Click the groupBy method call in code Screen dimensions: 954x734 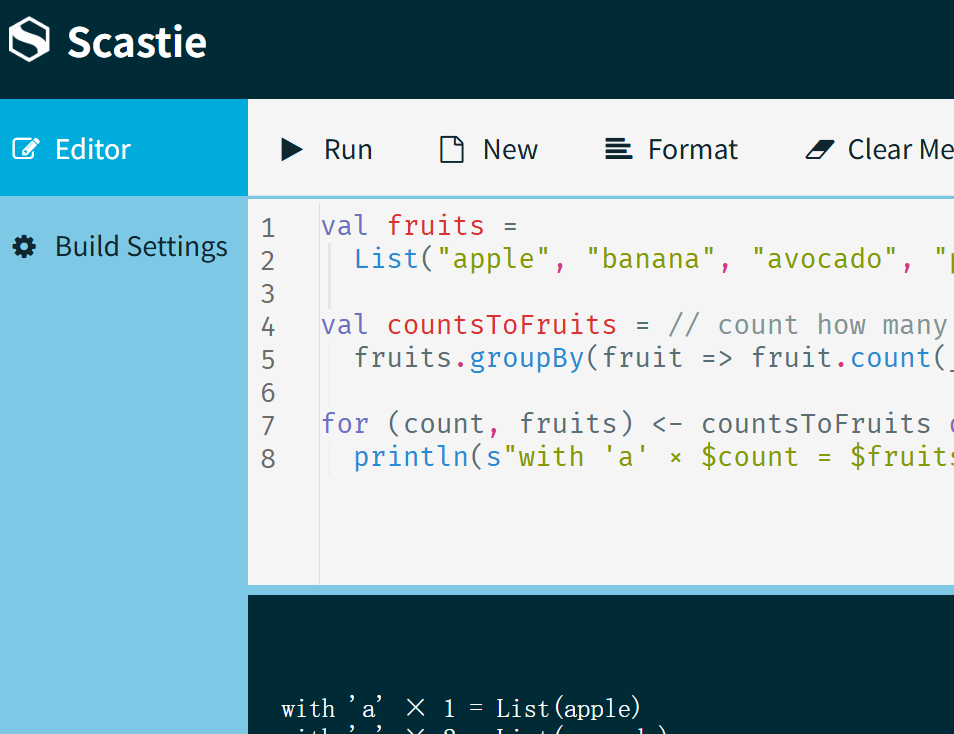click(x=526, y=357)
